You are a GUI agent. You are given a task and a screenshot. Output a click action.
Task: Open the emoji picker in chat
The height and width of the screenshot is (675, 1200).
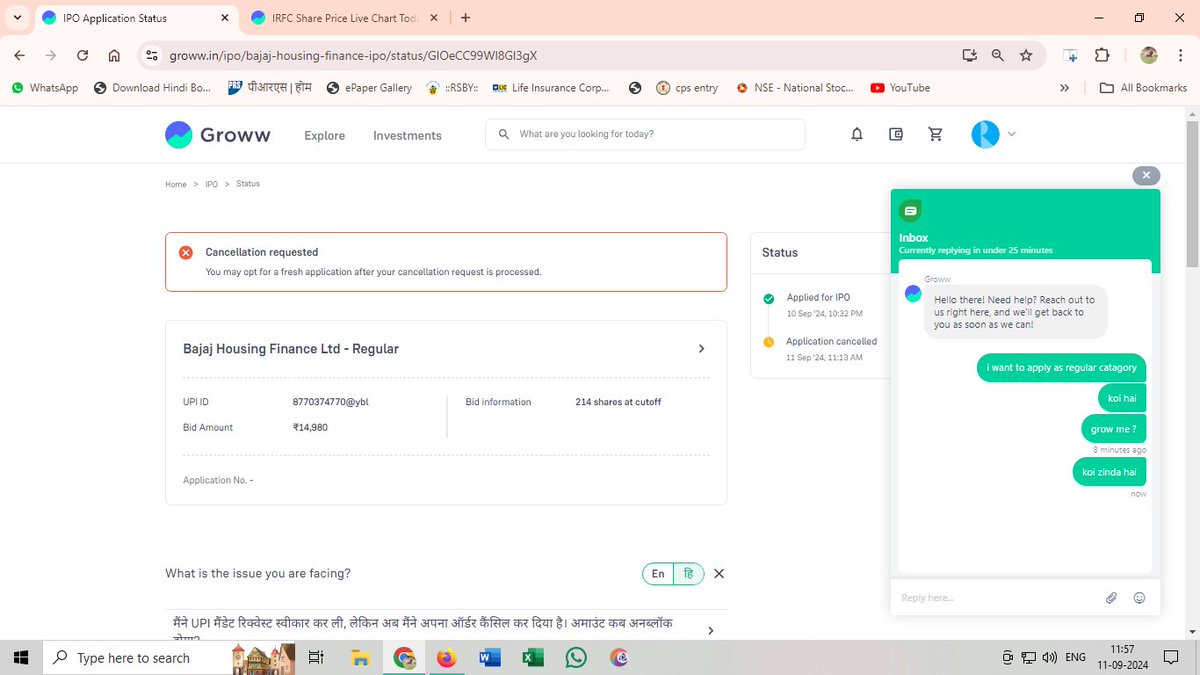point(1139,598)
